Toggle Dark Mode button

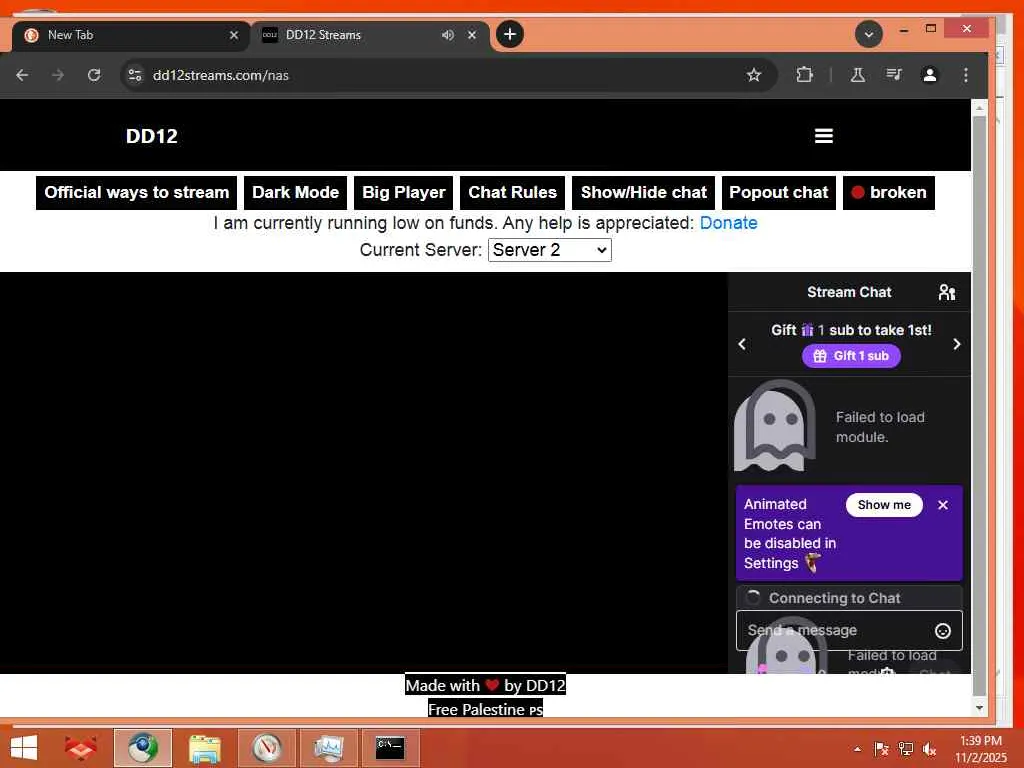296,193
